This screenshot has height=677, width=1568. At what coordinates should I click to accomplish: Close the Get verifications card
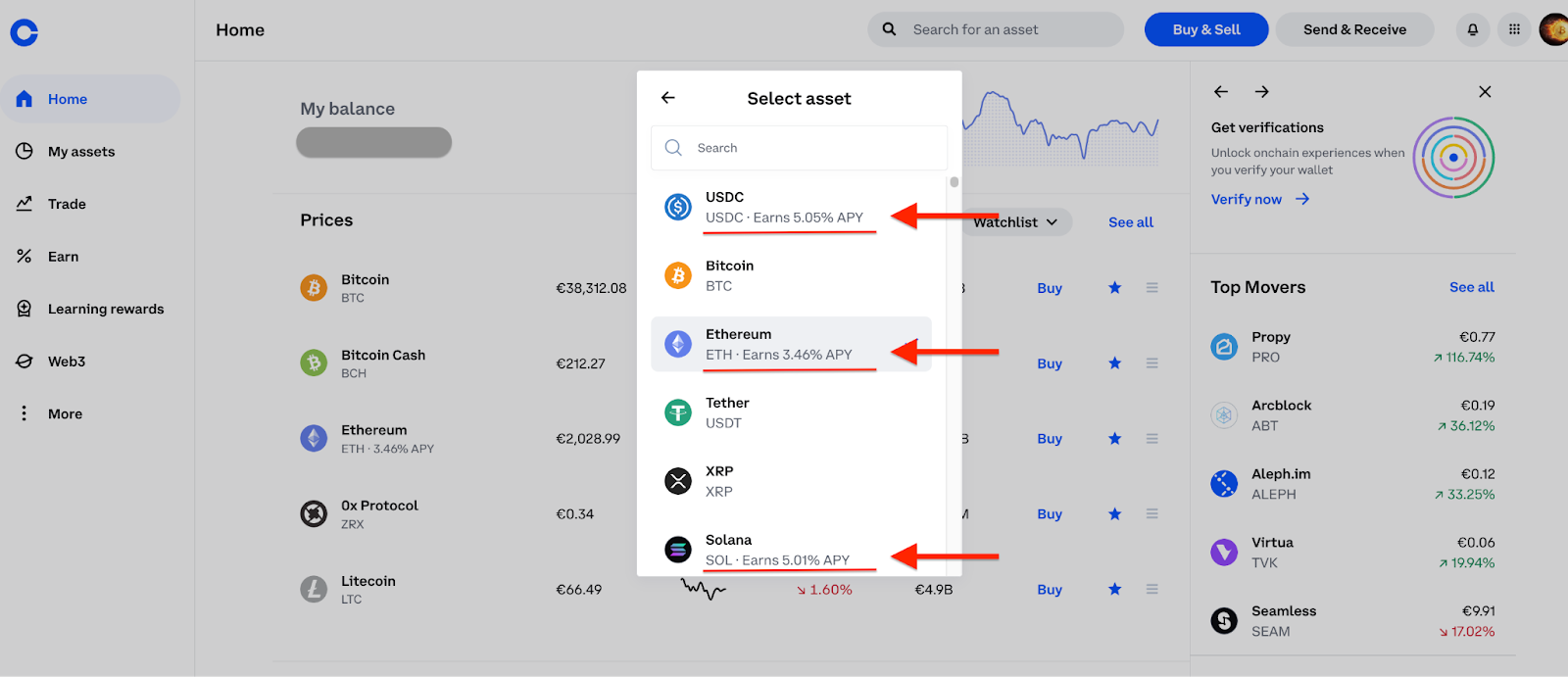point(1485,92)
